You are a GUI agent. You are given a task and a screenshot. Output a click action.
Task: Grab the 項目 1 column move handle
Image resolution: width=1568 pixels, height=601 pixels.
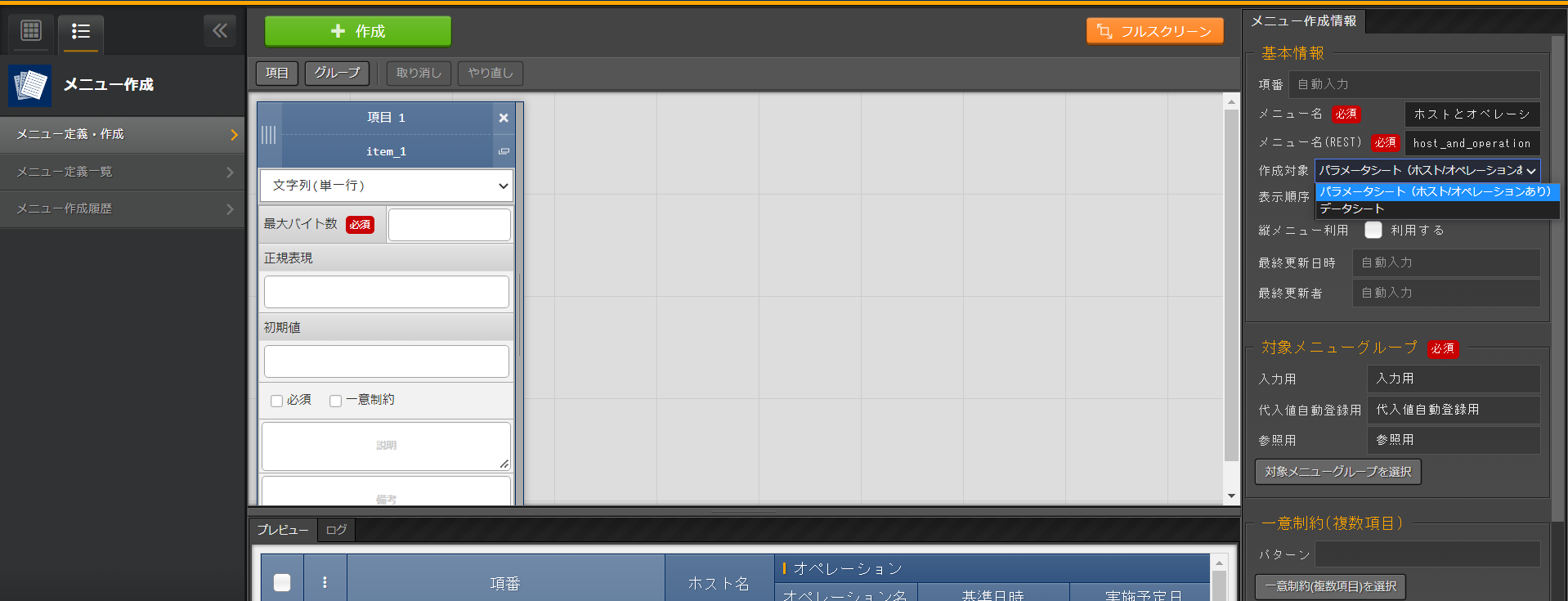[x=269, y=135]
